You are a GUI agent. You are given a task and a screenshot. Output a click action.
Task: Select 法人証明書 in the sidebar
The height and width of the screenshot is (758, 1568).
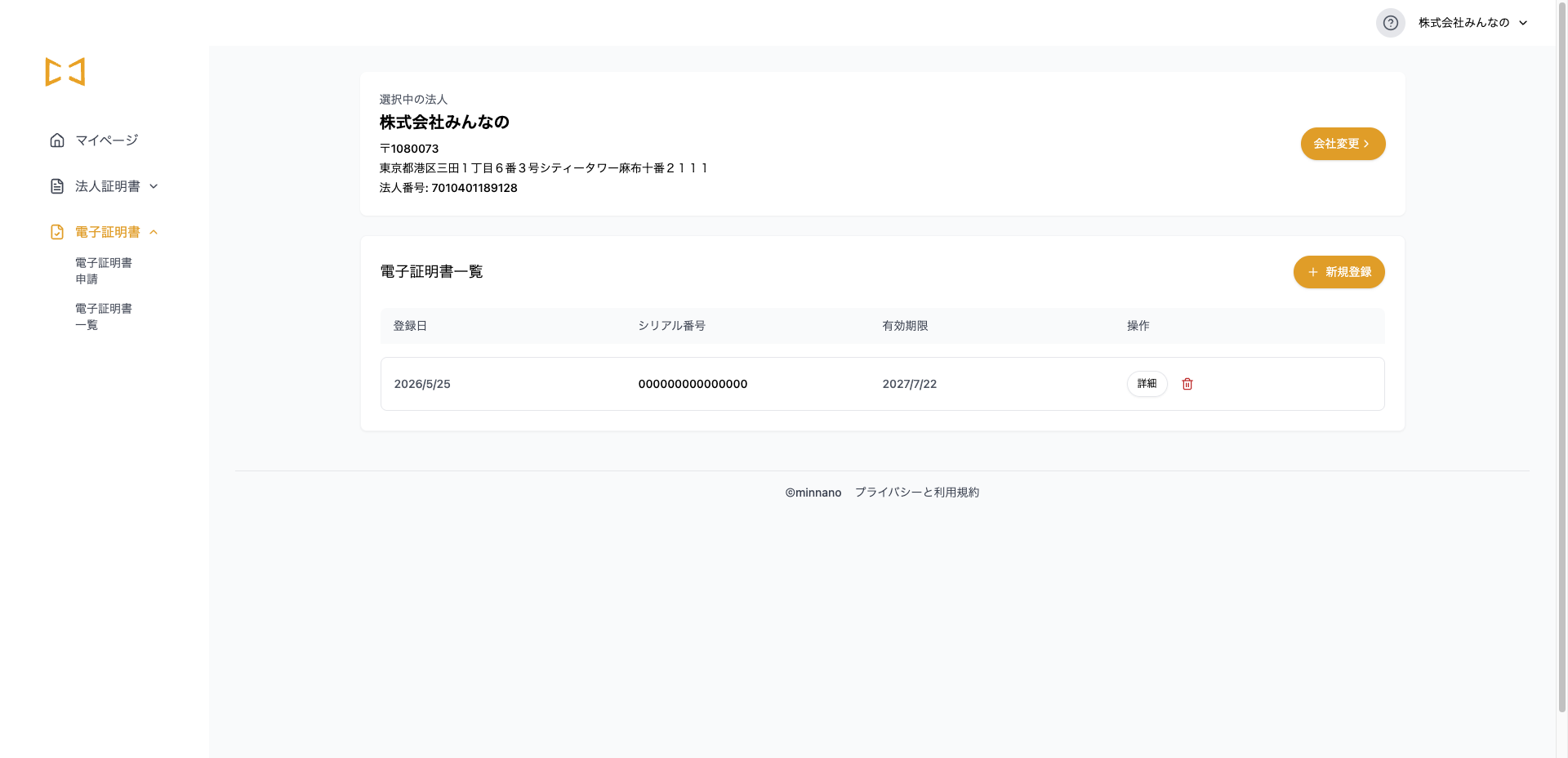pyautogui.click(x=108, y=186)
